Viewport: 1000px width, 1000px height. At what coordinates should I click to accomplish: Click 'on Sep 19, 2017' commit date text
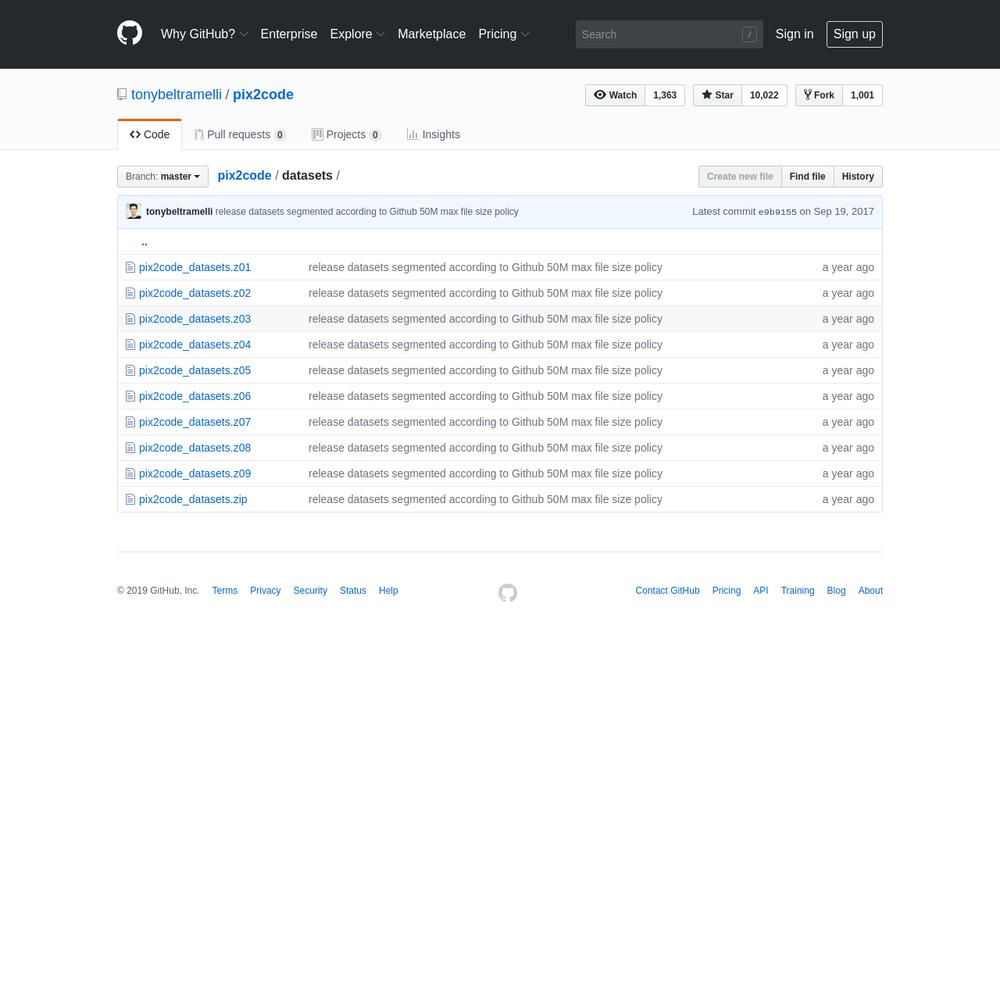coord(837,212)
